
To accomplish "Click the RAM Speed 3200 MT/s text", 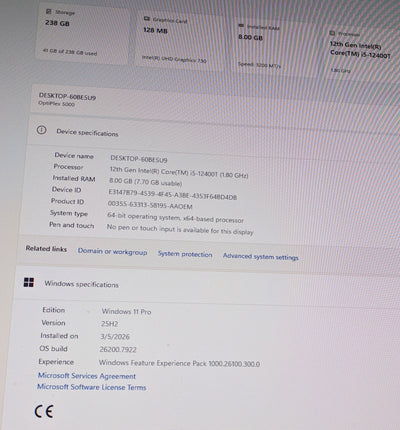I will pos(259,65).
